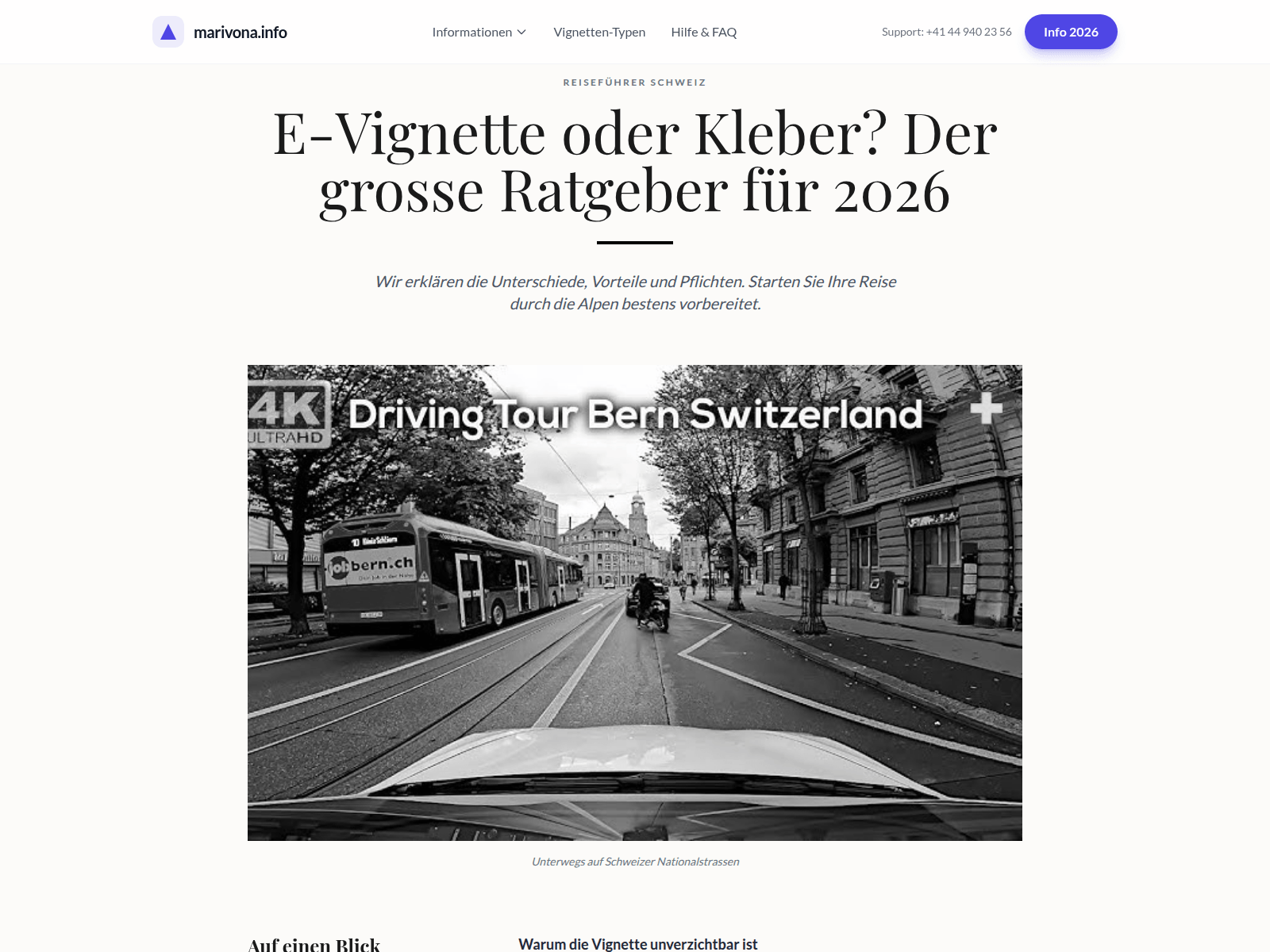Click the white Swiss cross icon in image
1270x952 pixels.
click(x=986, y=409)
